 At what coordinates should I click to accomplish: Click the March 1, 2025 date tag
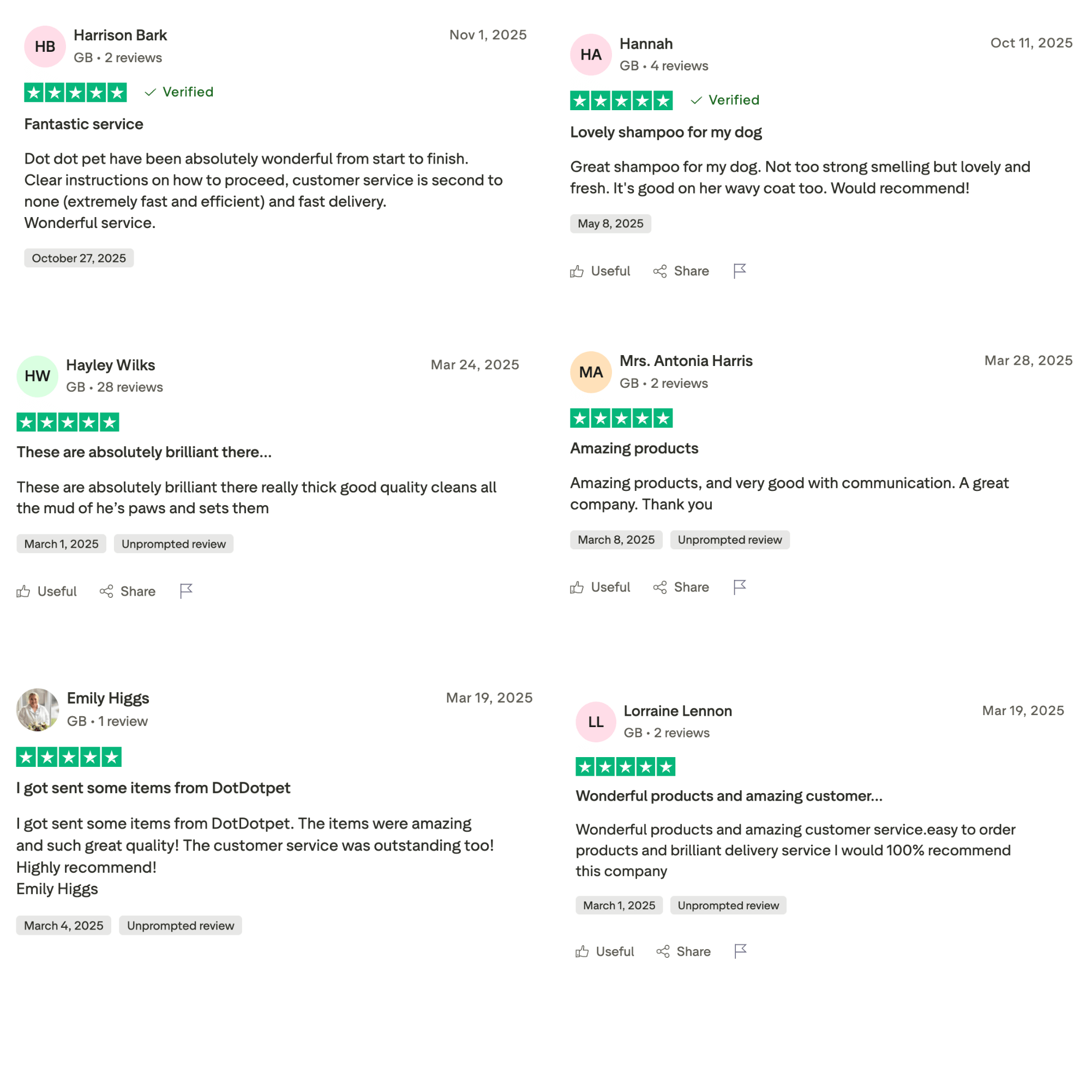tap(61, 543)
